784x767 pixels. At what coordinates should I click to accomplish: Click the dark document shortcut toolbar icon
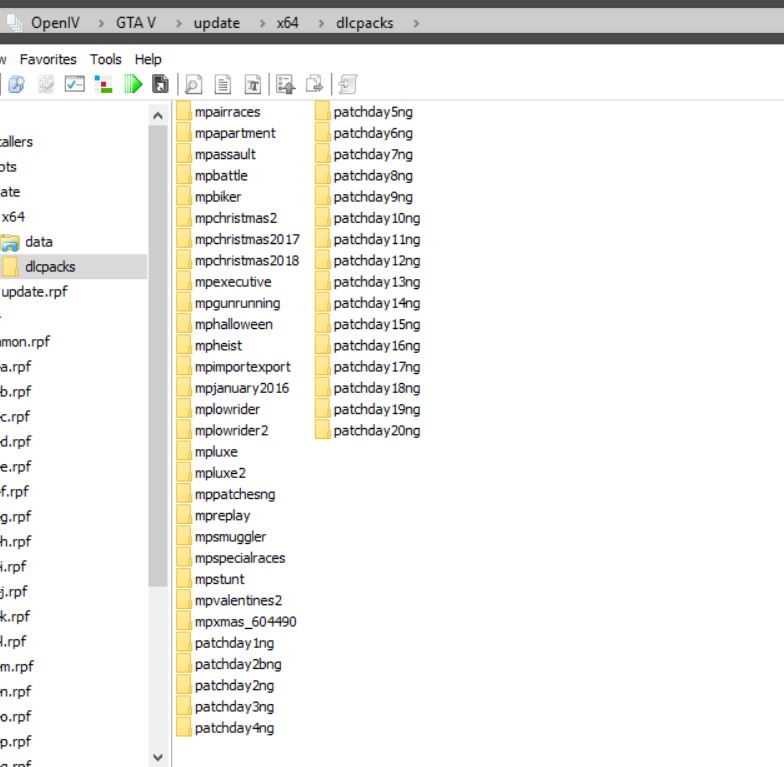(x=160, y=84)
